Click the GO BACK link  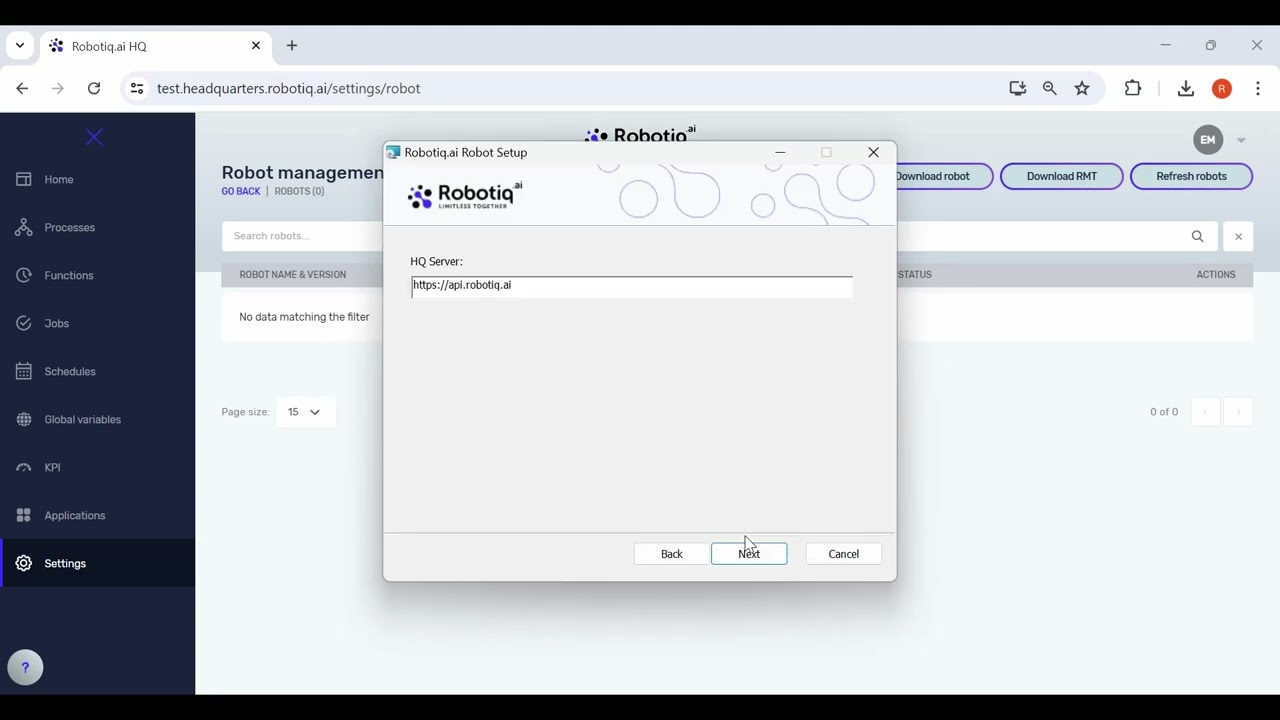coord(241,192)
